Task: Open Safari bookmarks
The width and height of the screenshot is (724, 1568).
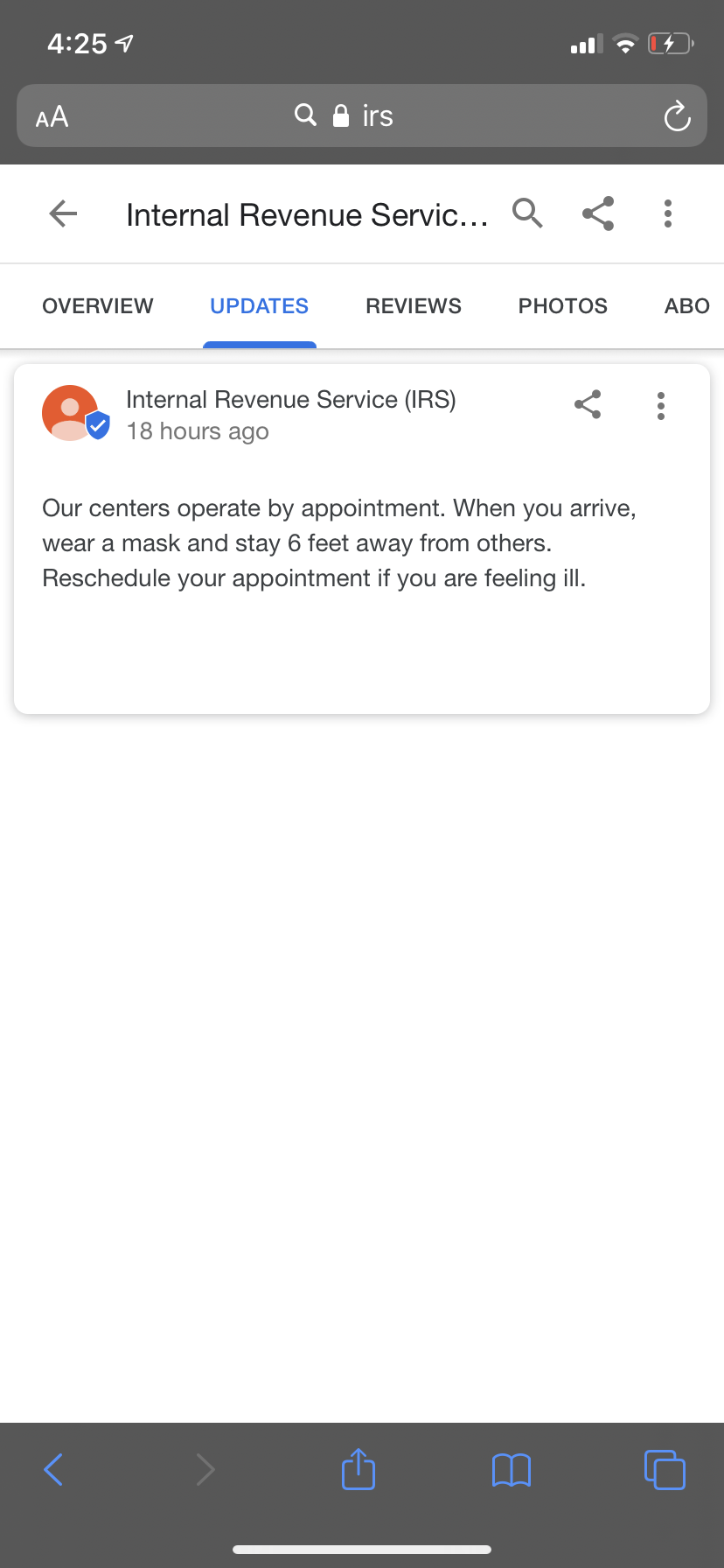Action: tap(512, 1469)
